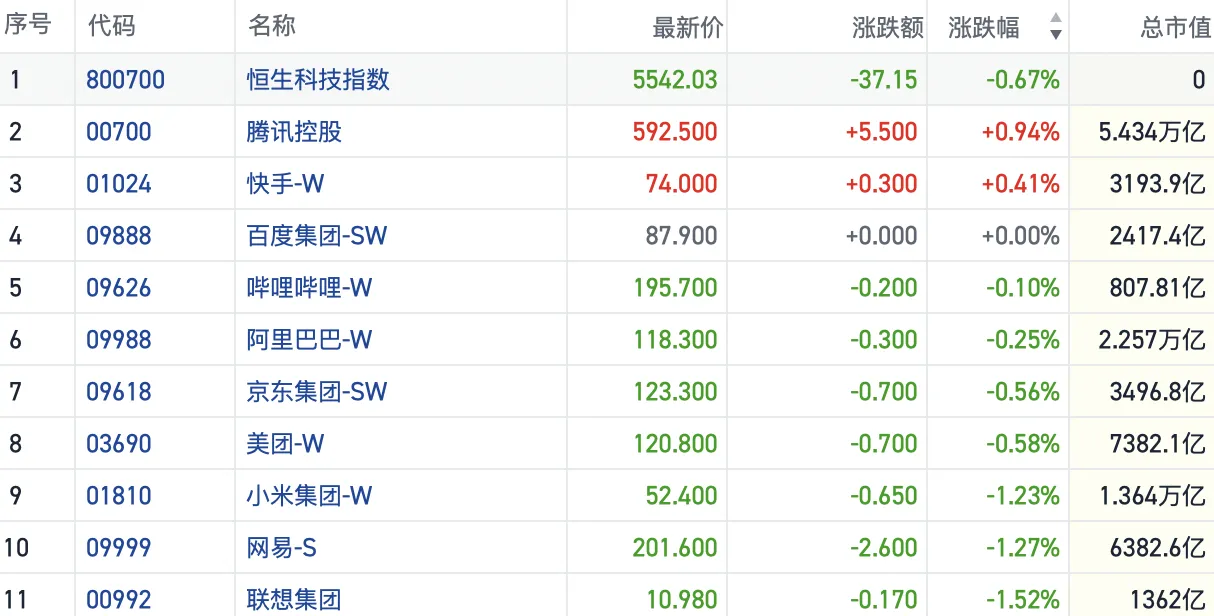The height and width of the screenshot is (616, 1214).
Task: Select market cap 807.81亿
Action: click(x=1157, y=288)
